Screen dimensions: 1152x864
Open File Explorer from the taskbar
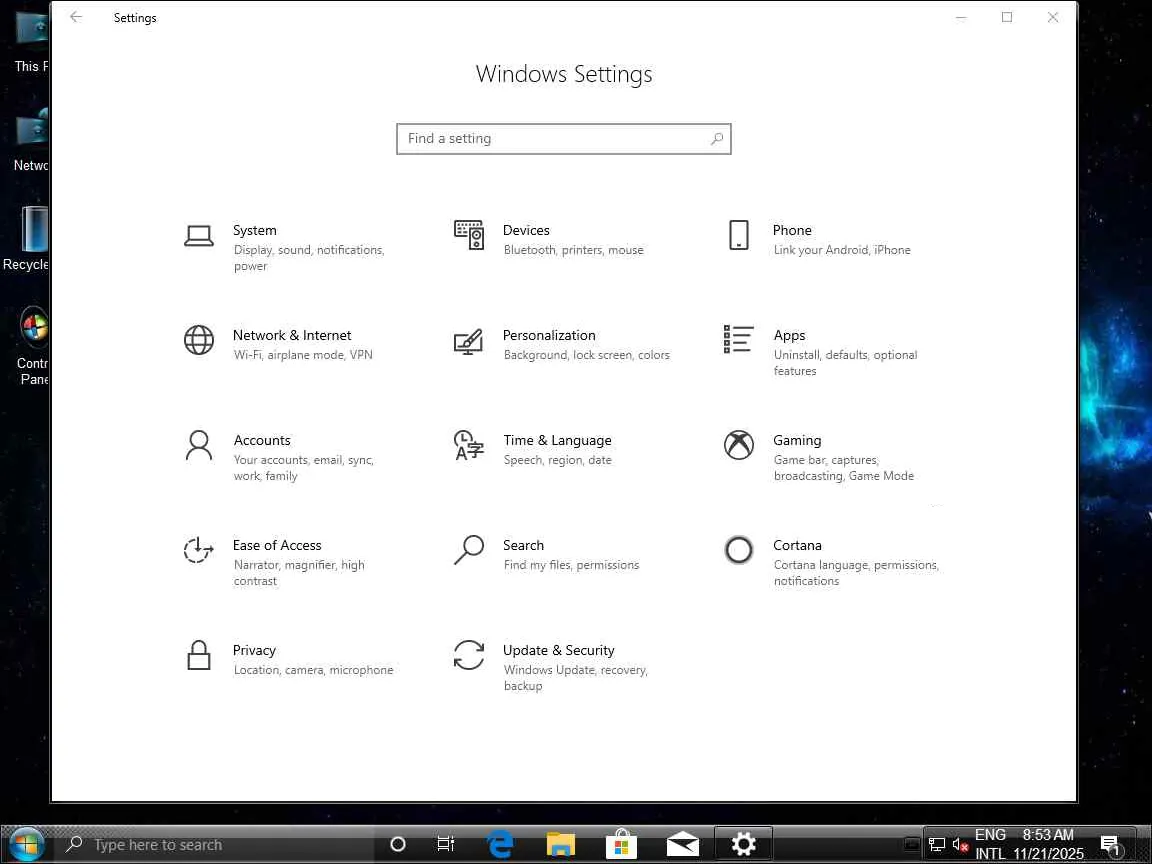[561, 845]
